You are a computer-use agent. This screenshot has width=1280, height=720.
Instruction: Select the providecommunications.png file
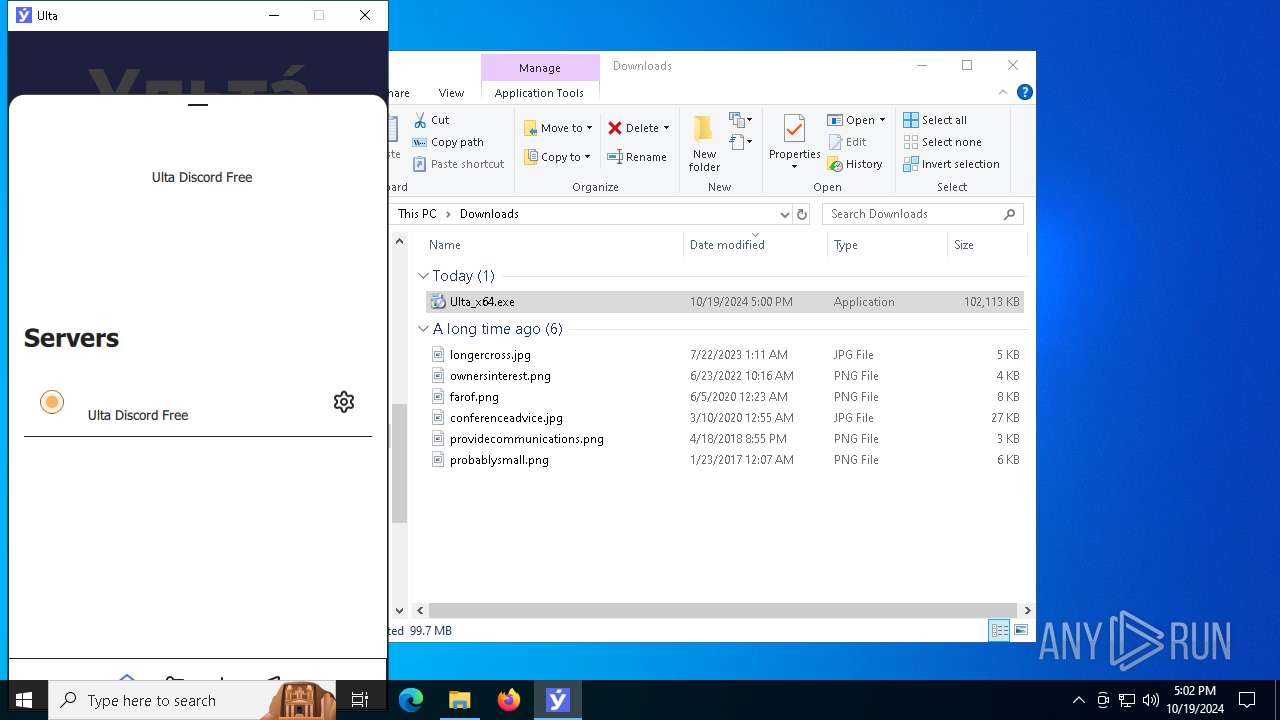pos(725,439)
